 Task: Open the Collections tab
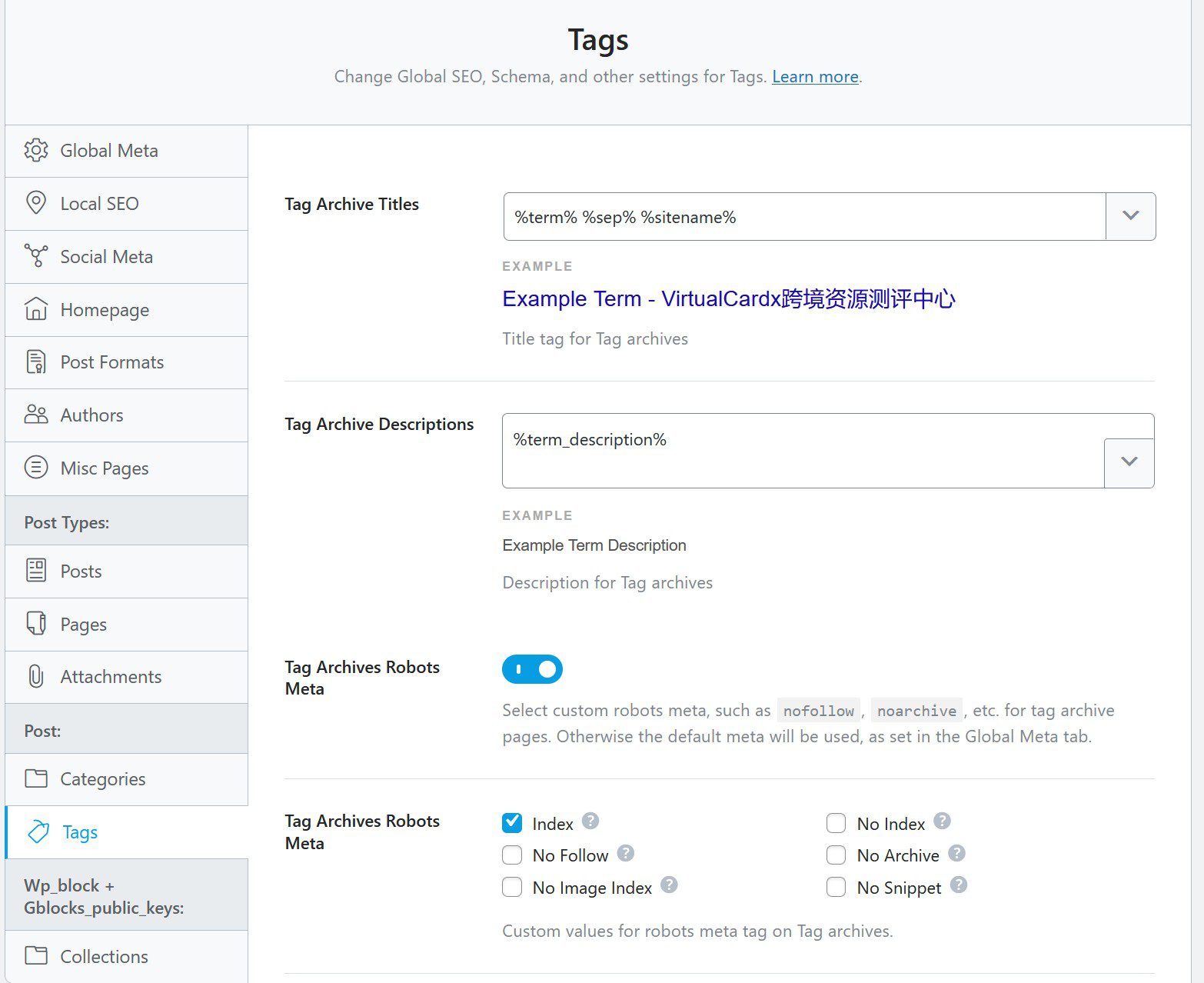click(x=126, y=956)
